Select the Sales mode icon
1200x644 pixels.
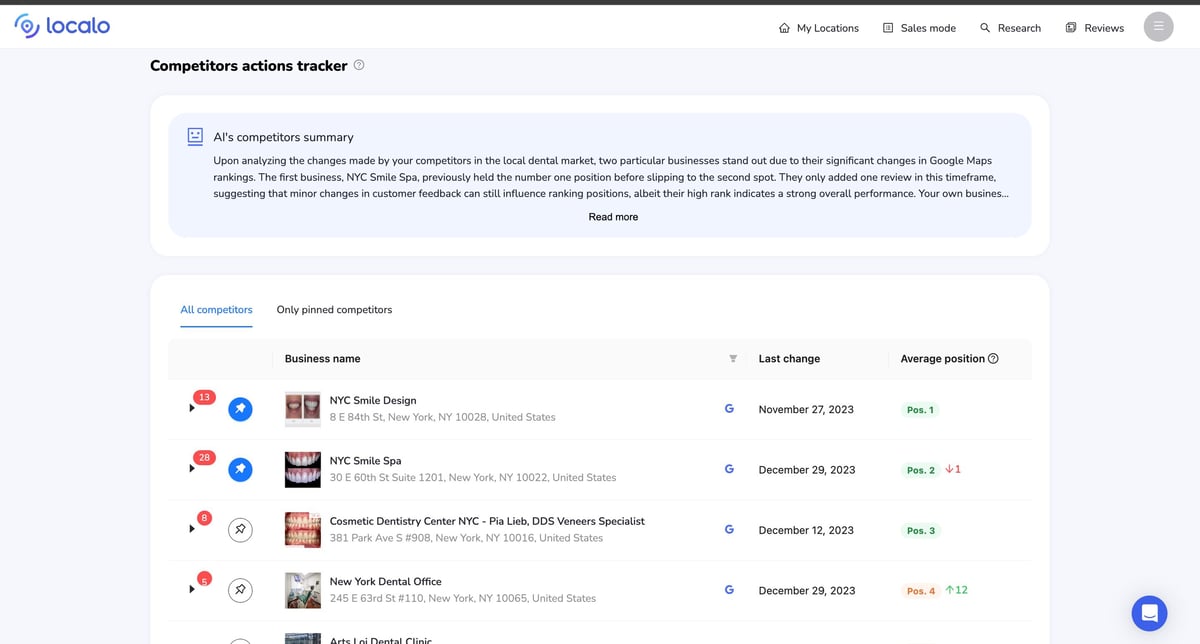point(887,27)
